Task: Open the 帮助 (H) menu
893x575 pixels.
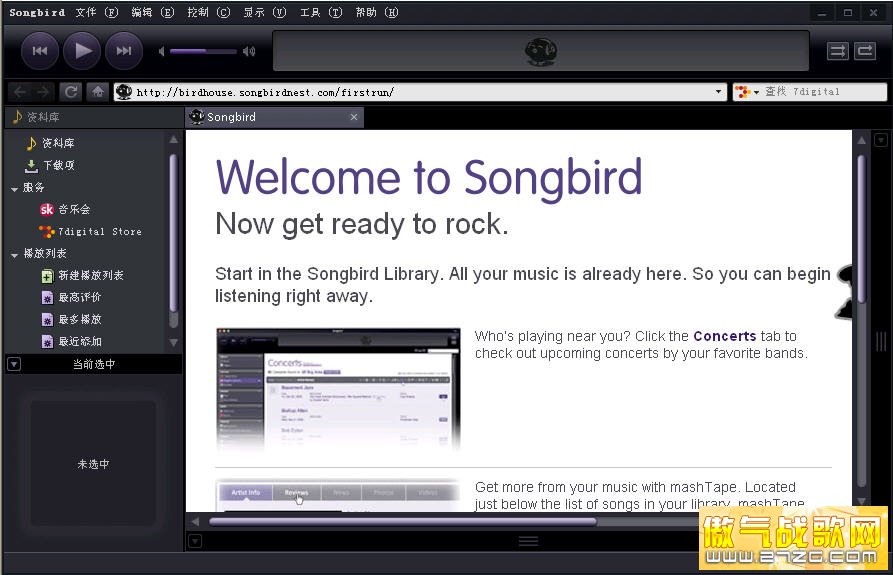Action: point(376,13)
